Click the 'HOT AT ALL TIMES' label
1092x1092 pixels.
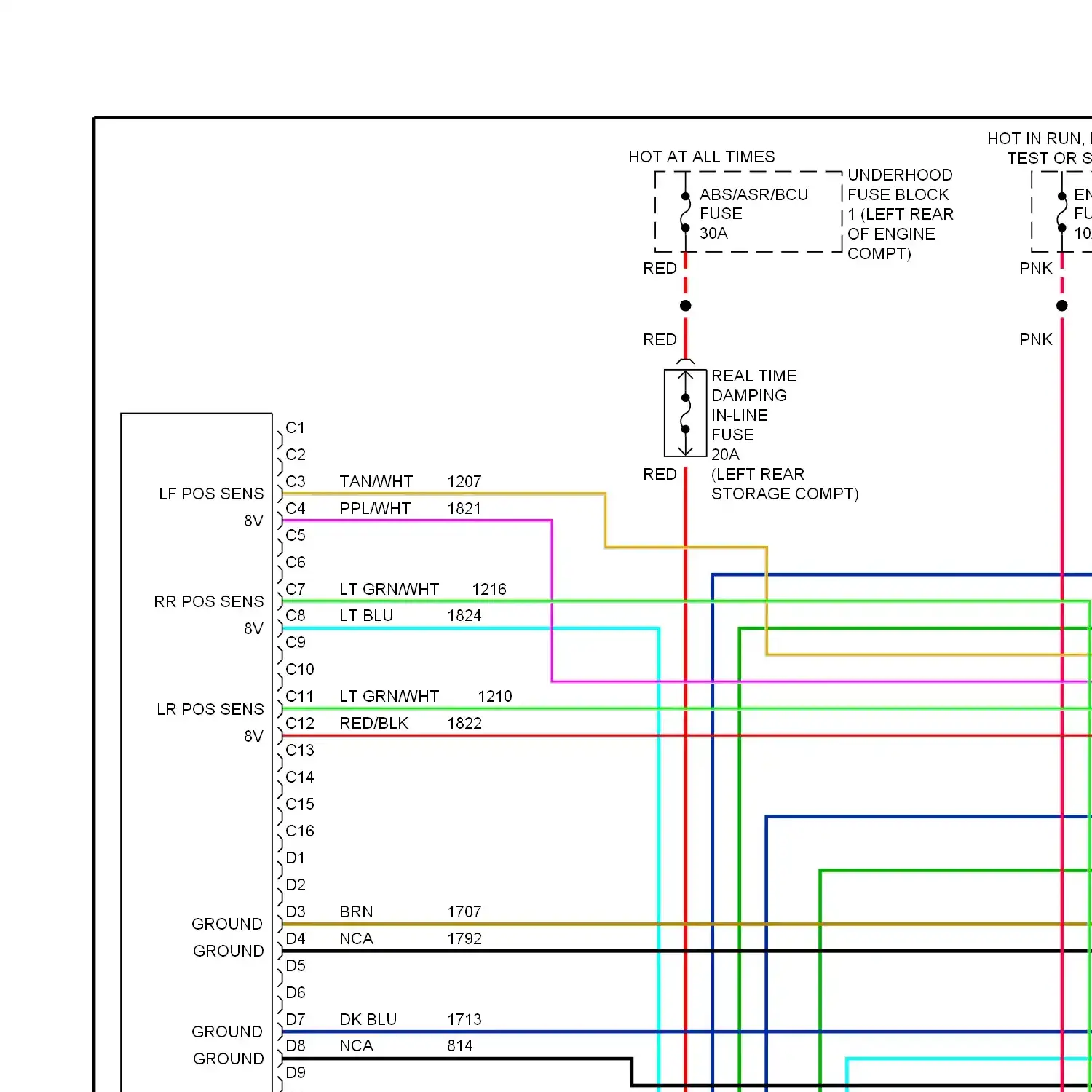coord(701,157)
